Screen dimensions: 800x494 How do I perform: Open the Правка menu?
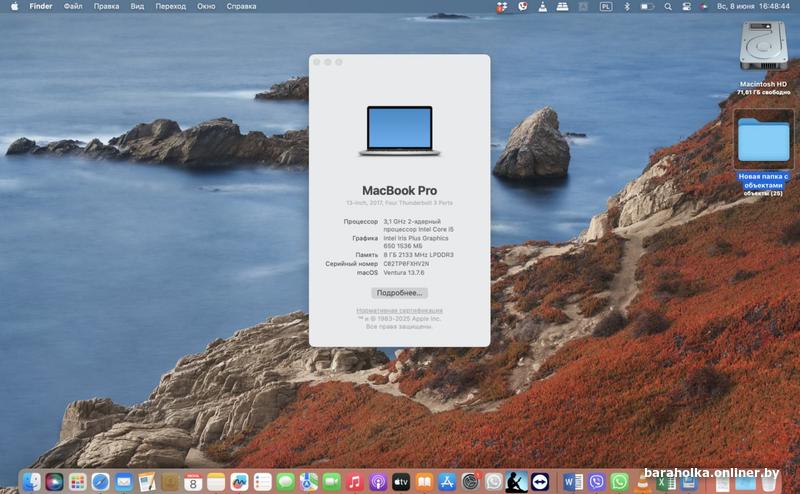106,6
